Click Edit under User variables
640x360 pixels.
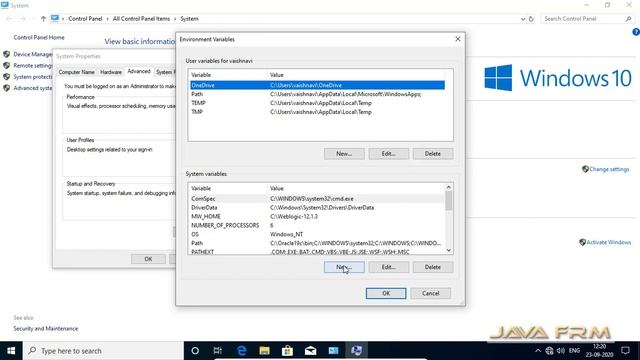tap(389, 154)
